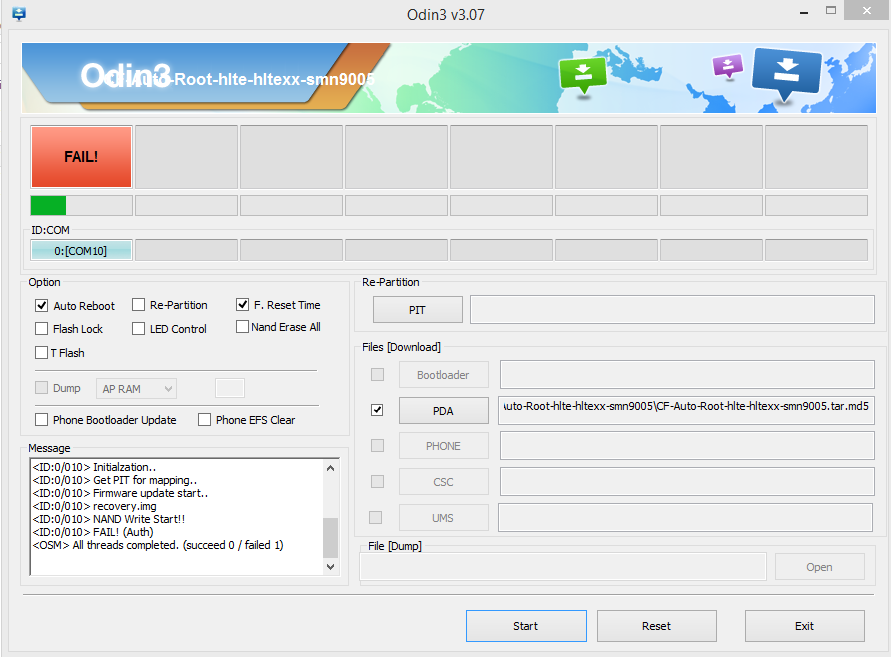Image resolution: width=891 pixels, height=657 pixels.
Task: Click the small field beside AP RAM
Action: [230, 388]
